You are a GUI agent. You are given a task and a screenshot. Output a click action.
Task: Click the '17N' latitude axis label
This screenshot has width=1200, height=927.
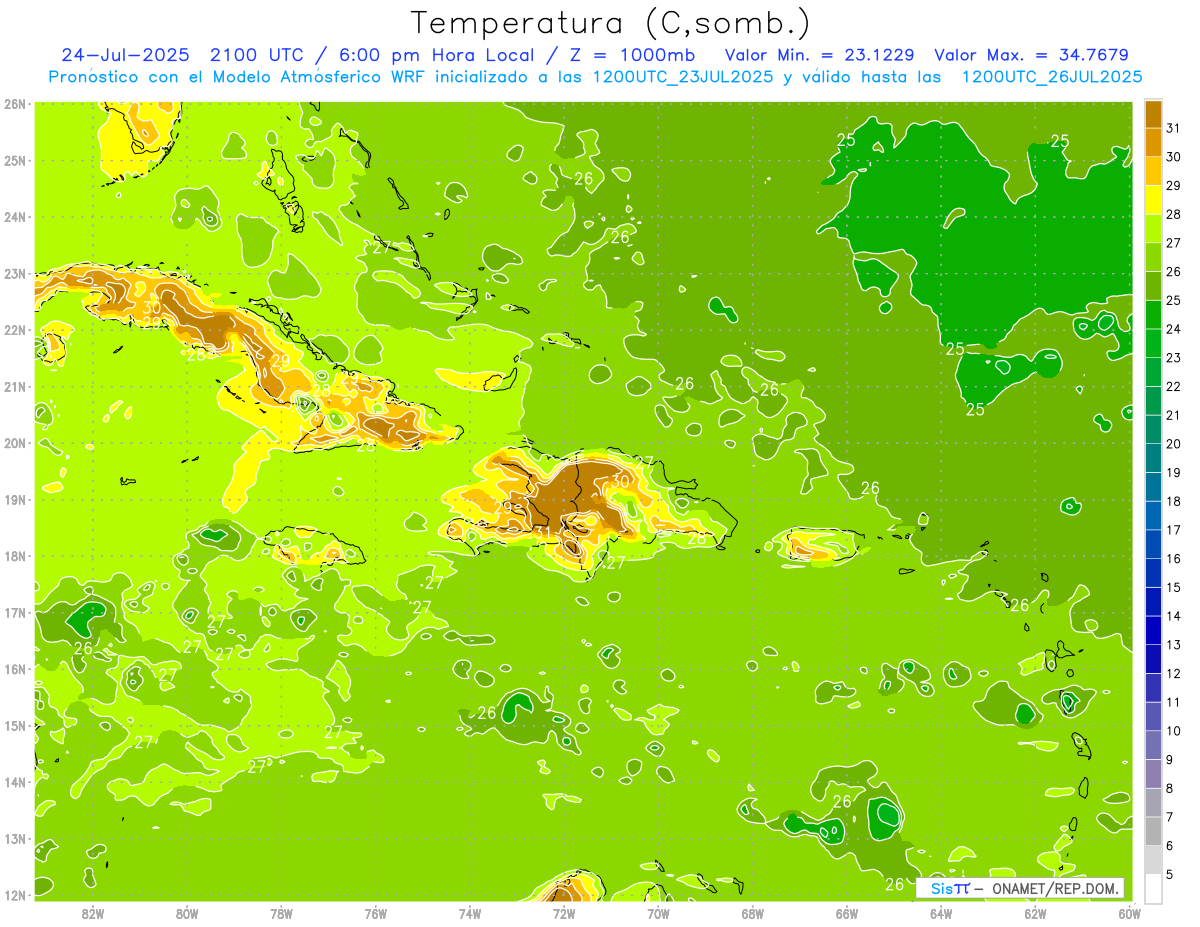[15, 613]
